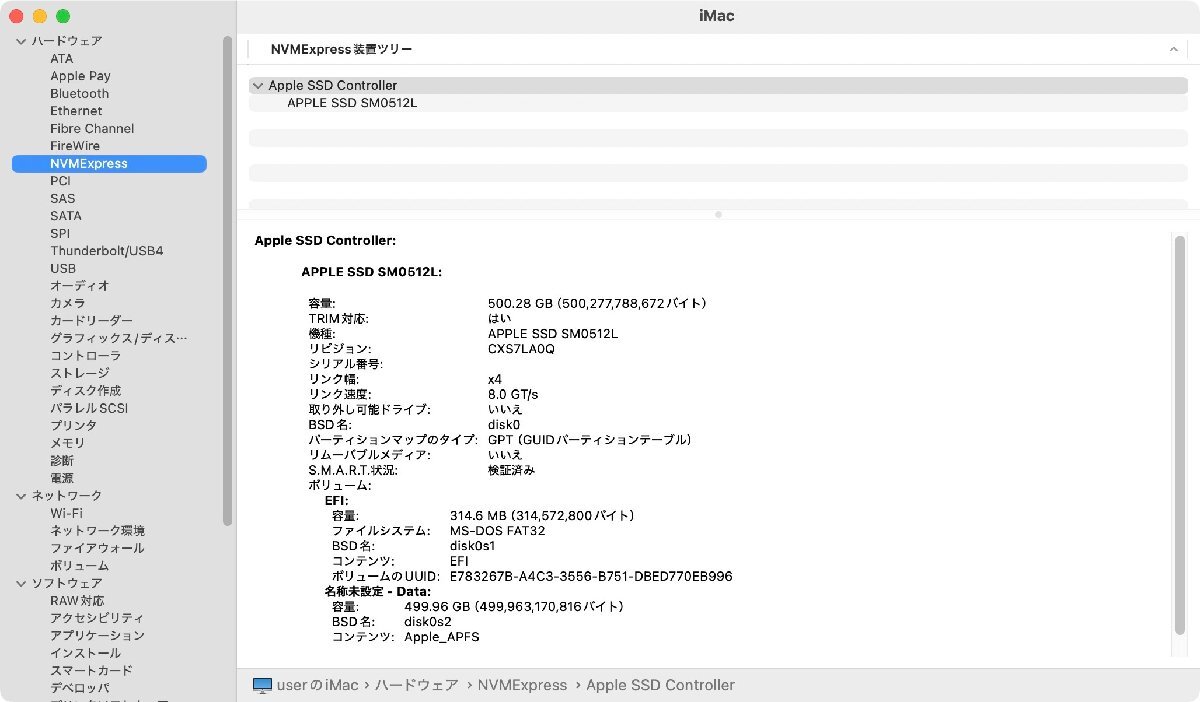Open インストール in the sidebar
Viewport: 1200px width, 702px height.
click(85, 653)
